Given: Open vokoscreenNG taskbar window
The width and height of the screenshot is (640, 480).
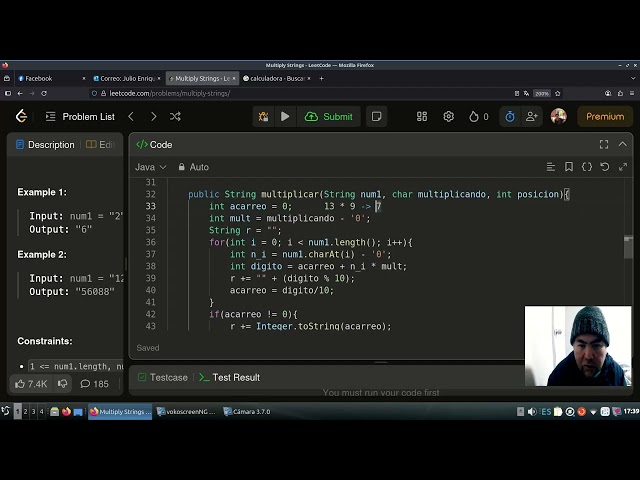Looking at the screenshot, I should [x=186, y=411].
